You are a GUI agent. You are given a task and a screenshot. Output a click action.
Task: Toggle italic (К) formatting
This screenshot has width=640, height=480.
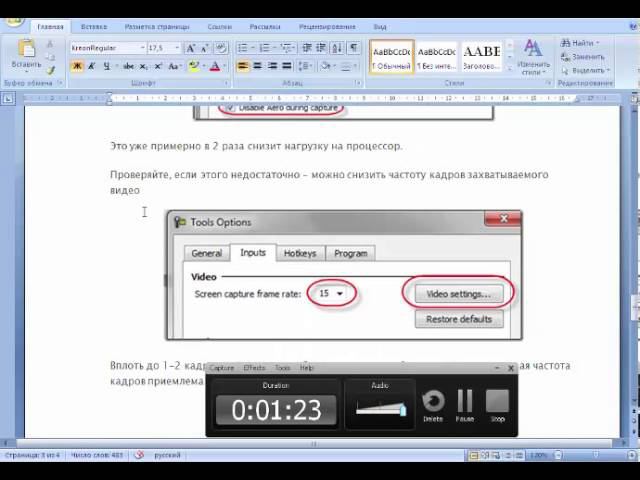tap(92, 66)
